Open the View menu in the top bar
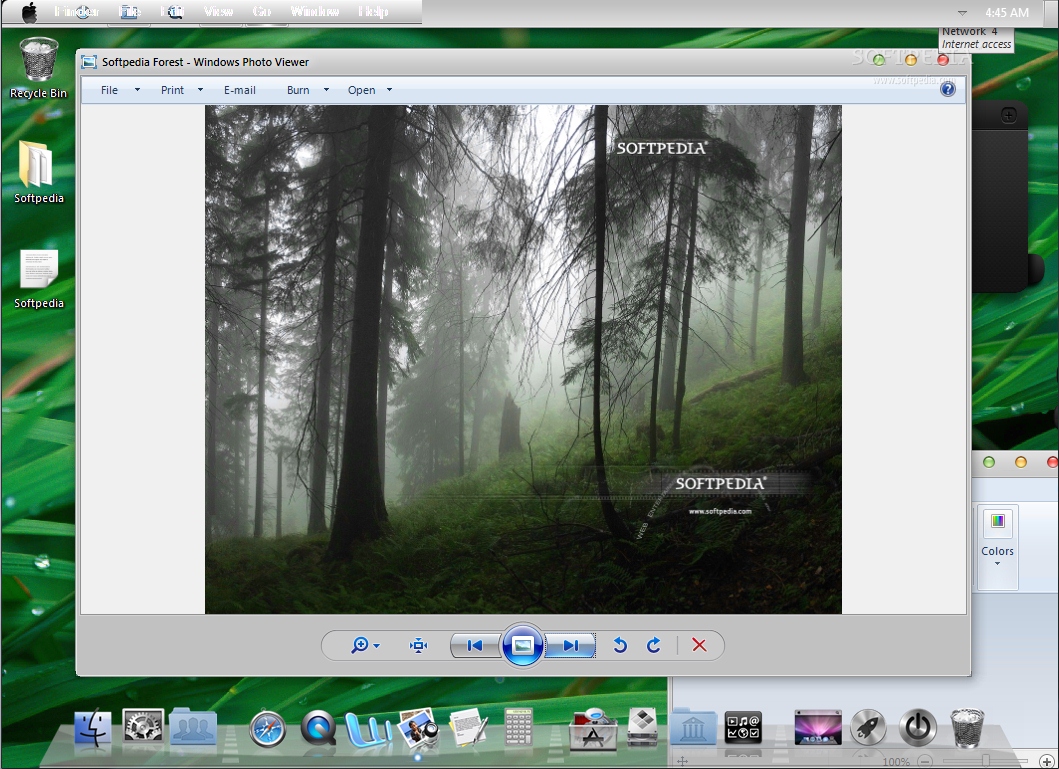The image size is (1059, 769). [218, 11]
